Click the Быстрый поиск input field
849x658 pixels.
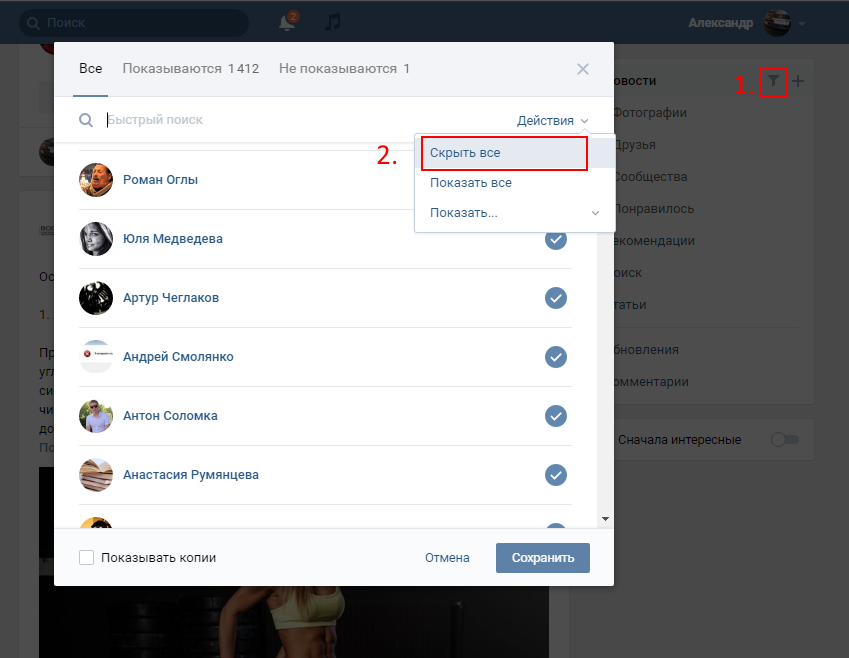(x=300, y=121)
